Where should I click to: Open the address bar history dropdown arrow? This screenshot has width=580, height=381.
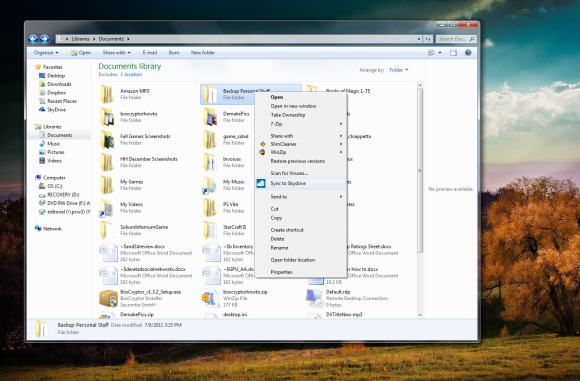pos(419,39)
